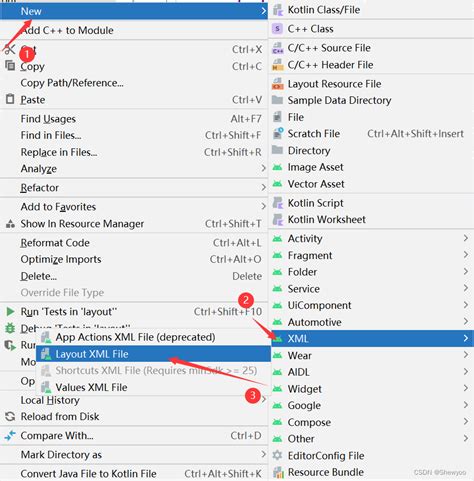Open the Compose submenu arrow

click(x=466, y=422)
